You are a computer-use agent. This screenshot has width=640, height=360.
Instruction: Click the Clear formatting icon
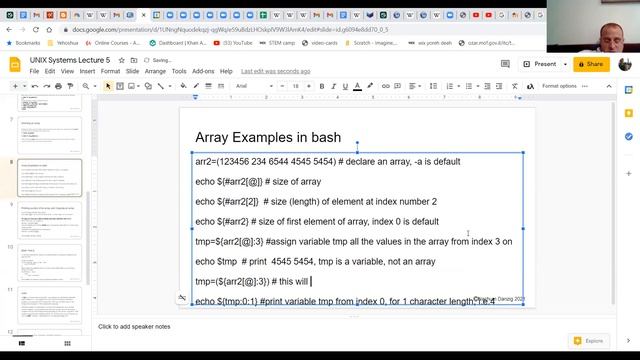(515, 86)
